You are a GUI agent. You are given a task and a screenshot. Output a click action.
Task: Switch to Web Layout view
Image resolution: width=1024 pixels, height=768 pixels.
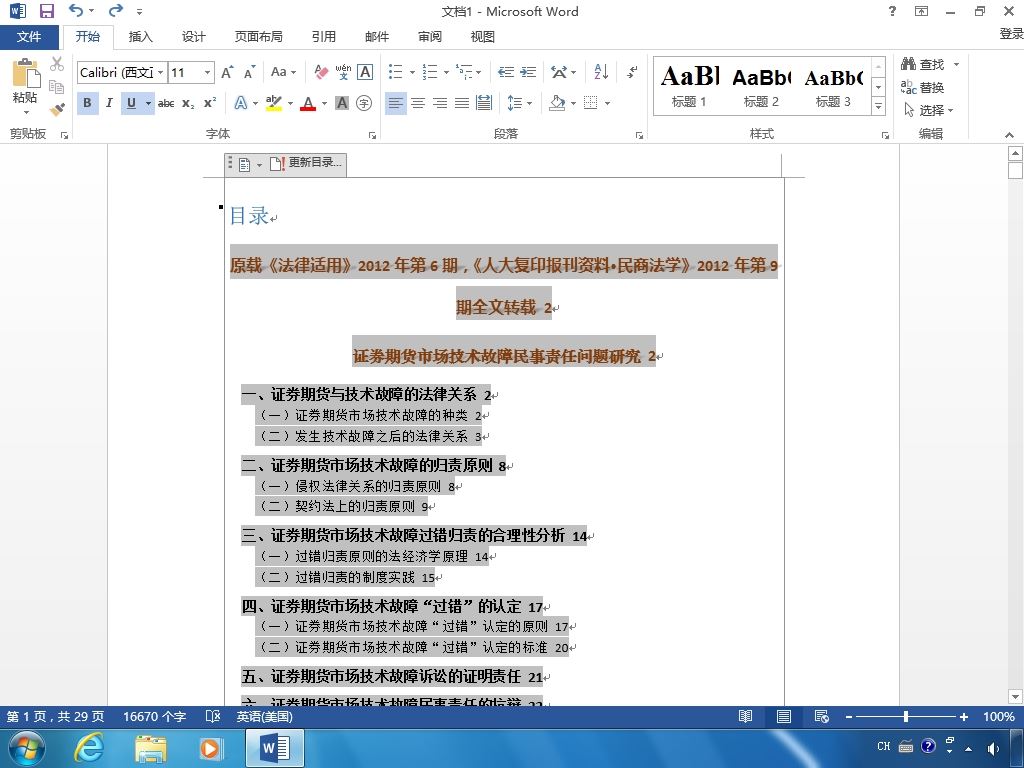822,716
